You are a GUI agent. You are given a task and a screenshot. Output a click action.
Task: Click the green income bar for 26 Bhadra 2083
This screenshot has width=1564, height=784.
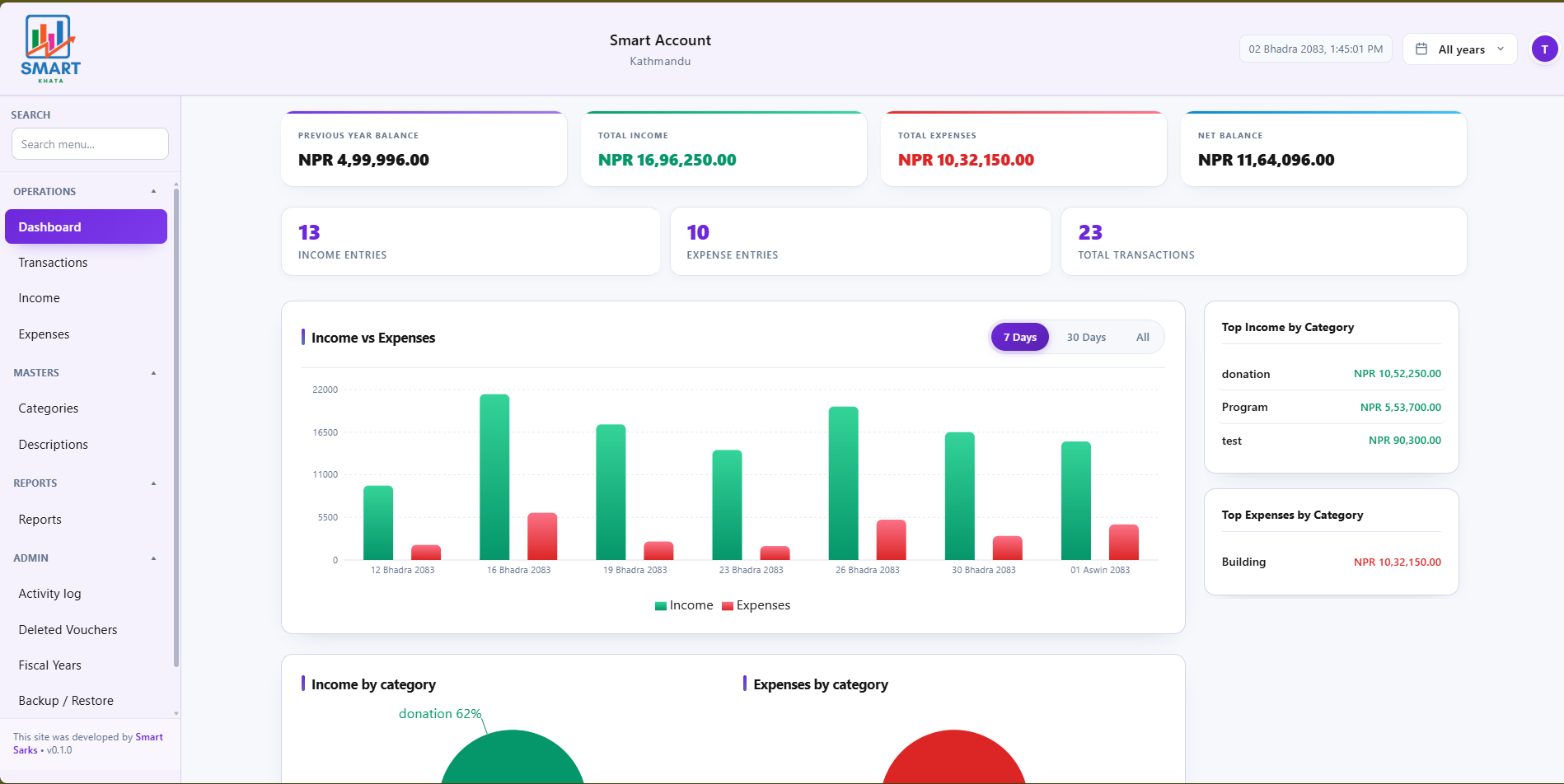844,483
